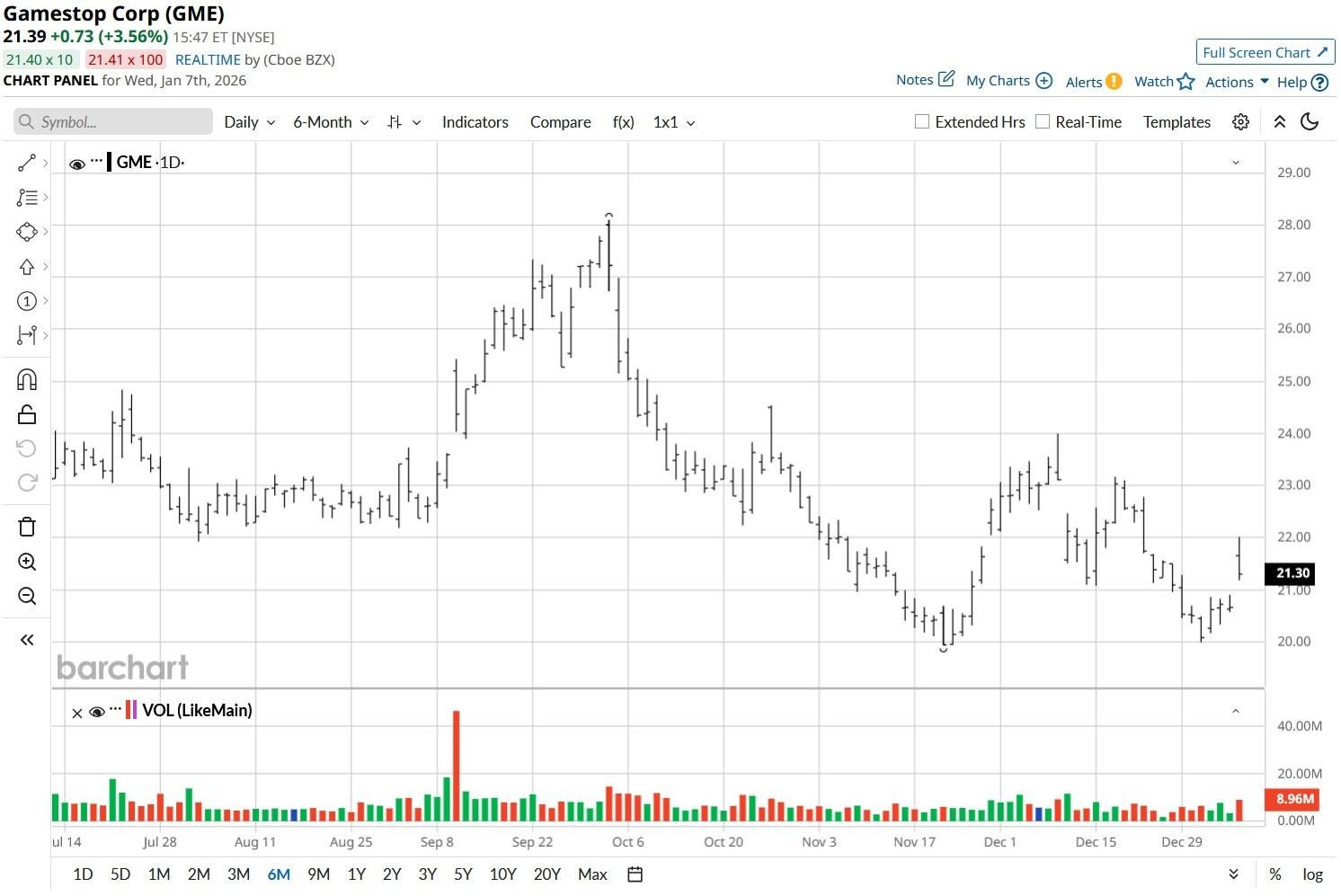Select the price measurement tool
Viewport: 1341px width, 896px height.
(27, 335)
